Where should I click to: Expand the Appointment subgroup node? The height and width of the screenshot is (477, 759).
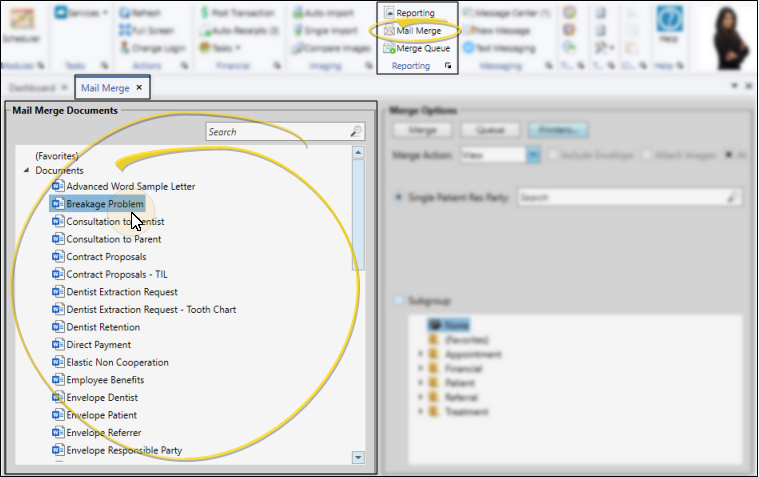419,354
